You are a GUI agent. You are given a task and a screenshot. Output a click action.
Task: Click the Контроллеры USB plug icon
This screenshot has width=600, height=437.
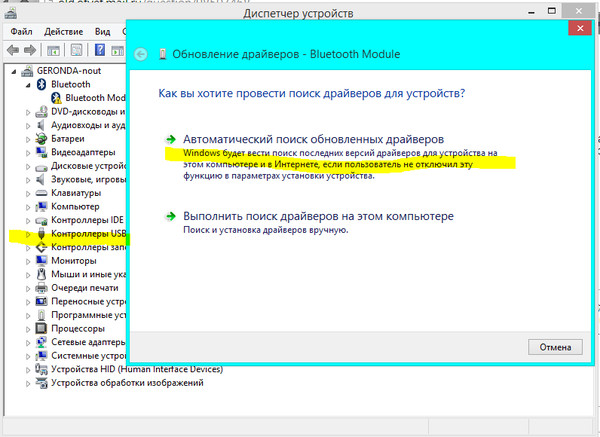tap(41, 234)
